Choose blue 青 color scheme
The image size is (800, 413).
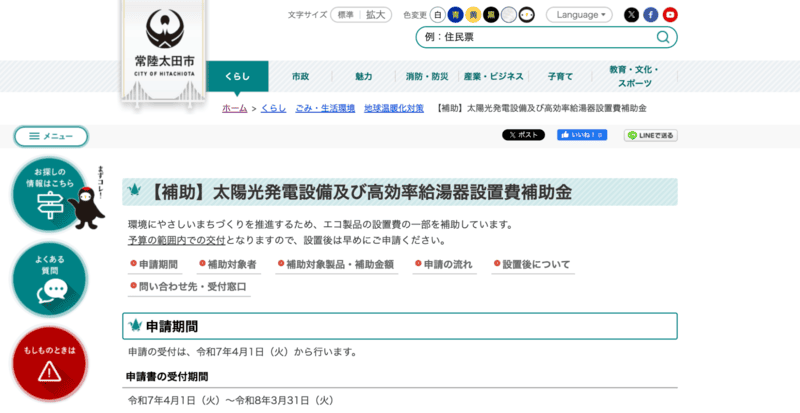pos(455,15)
